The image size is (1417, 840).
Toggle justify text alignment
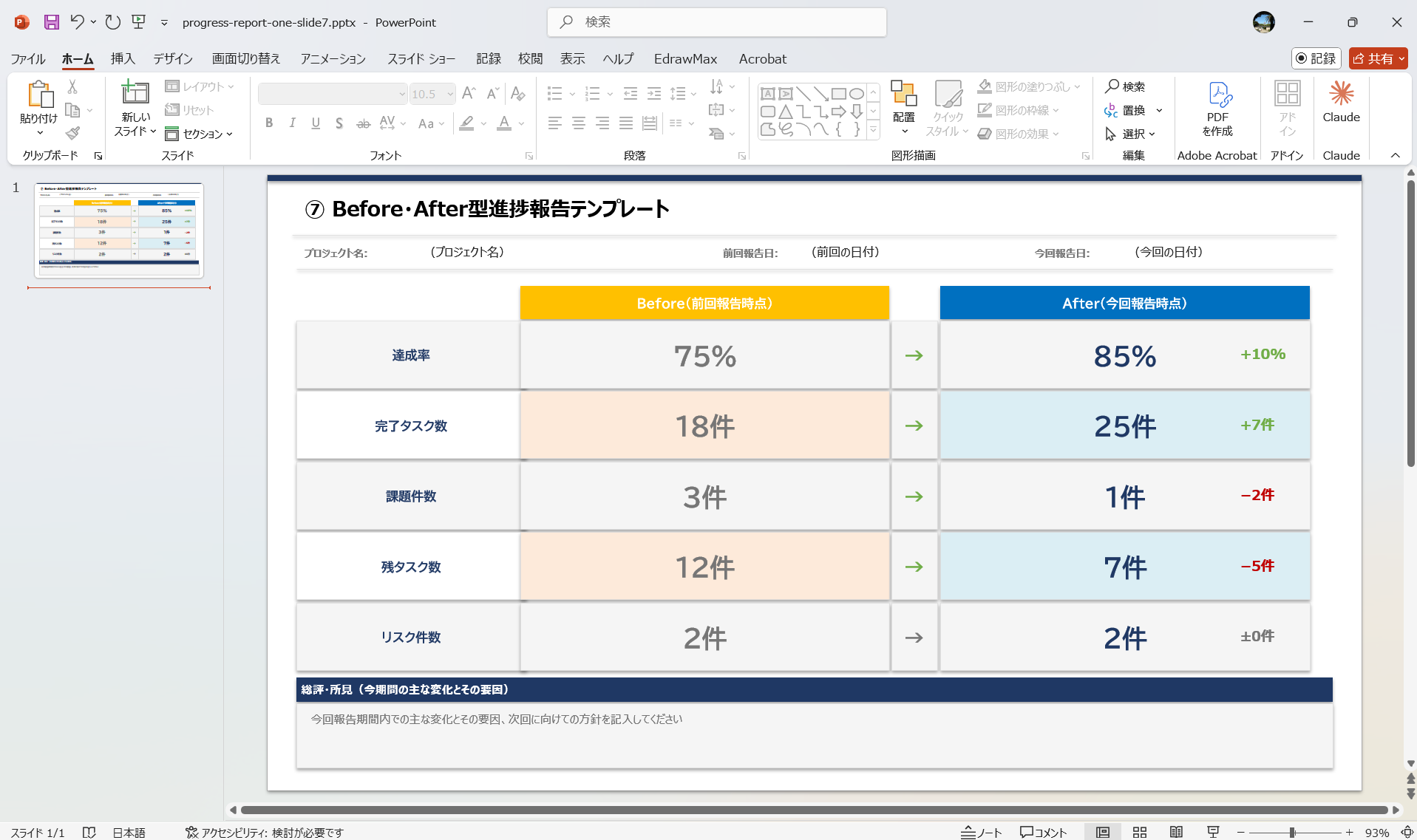coord(626,123)
